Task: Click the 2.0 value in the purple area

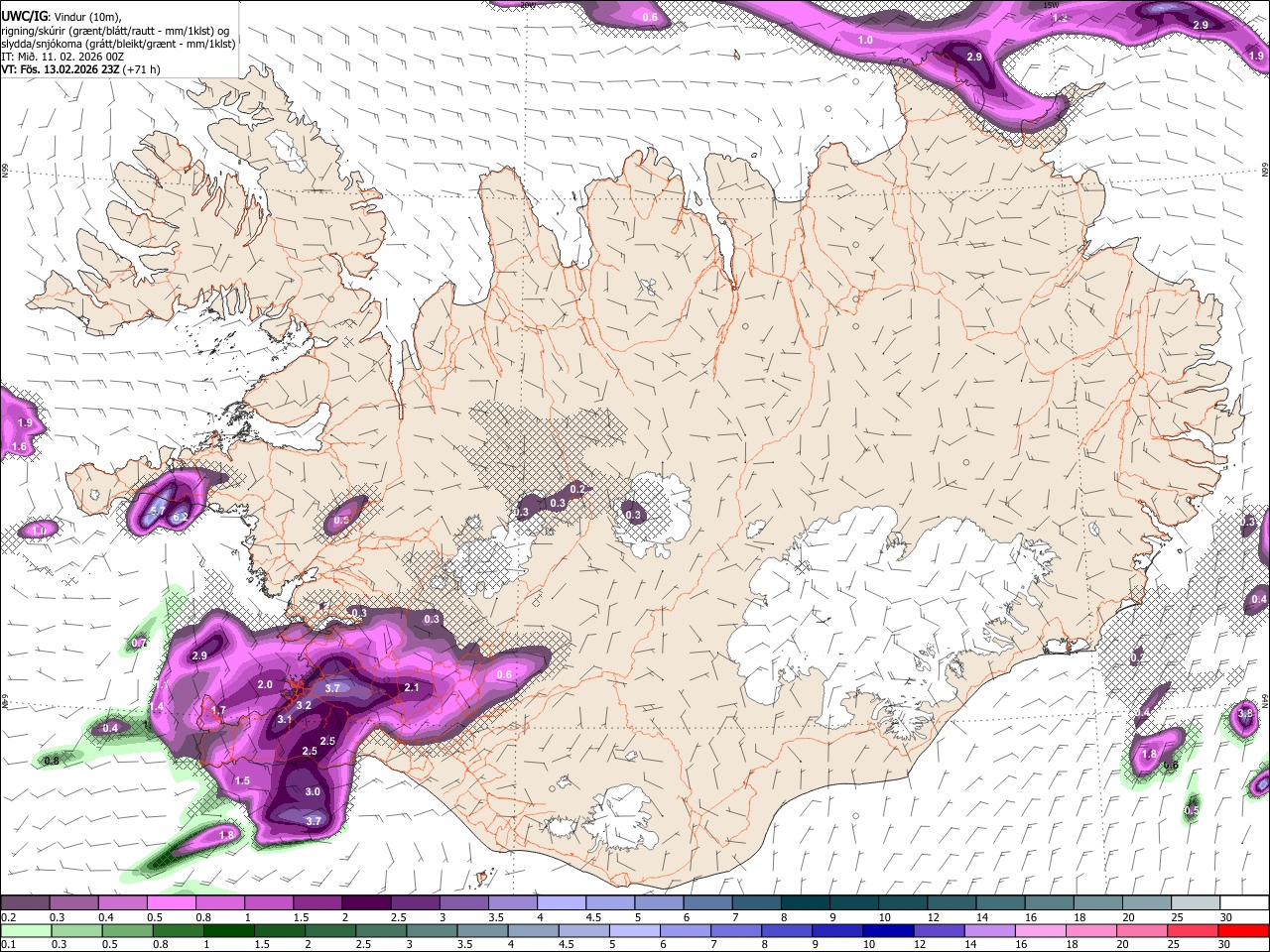Action: pyautogui.click(x=265, y=684)
